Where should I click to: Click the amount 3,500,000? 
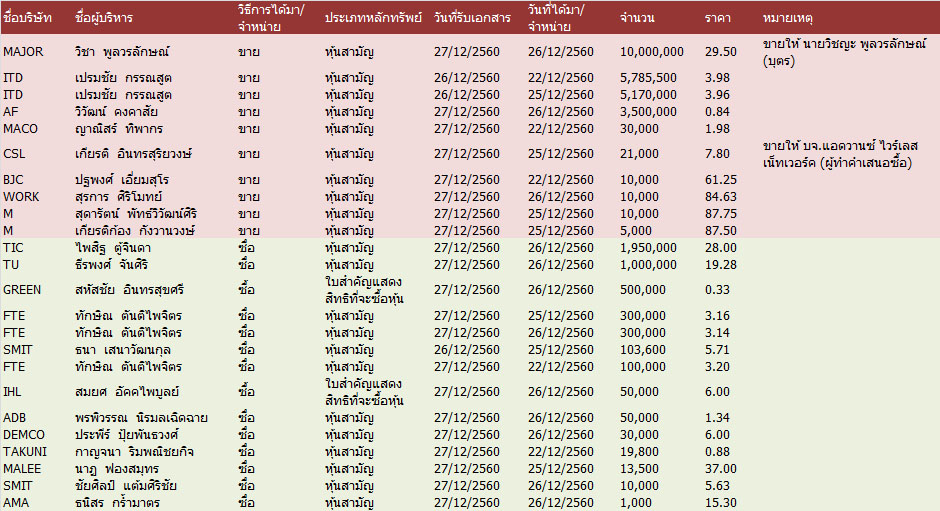tap(648, 112)
